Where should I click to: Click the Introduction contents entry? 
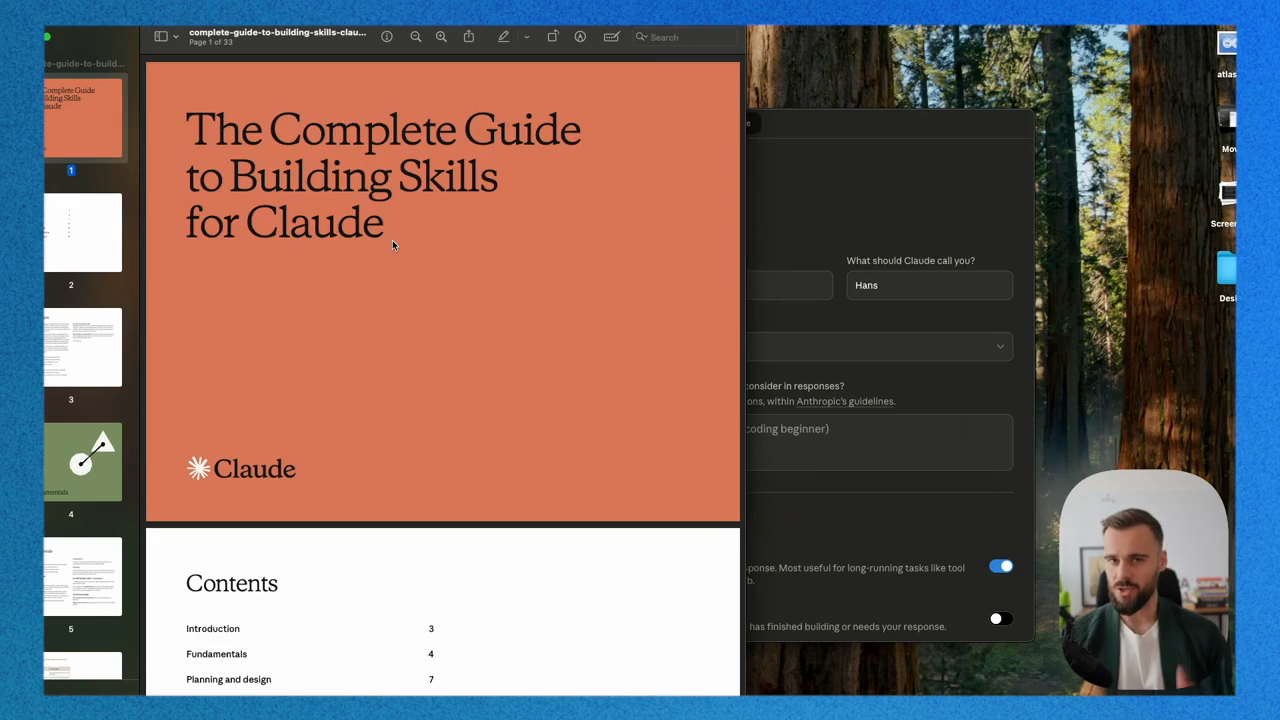coord(213,629)
